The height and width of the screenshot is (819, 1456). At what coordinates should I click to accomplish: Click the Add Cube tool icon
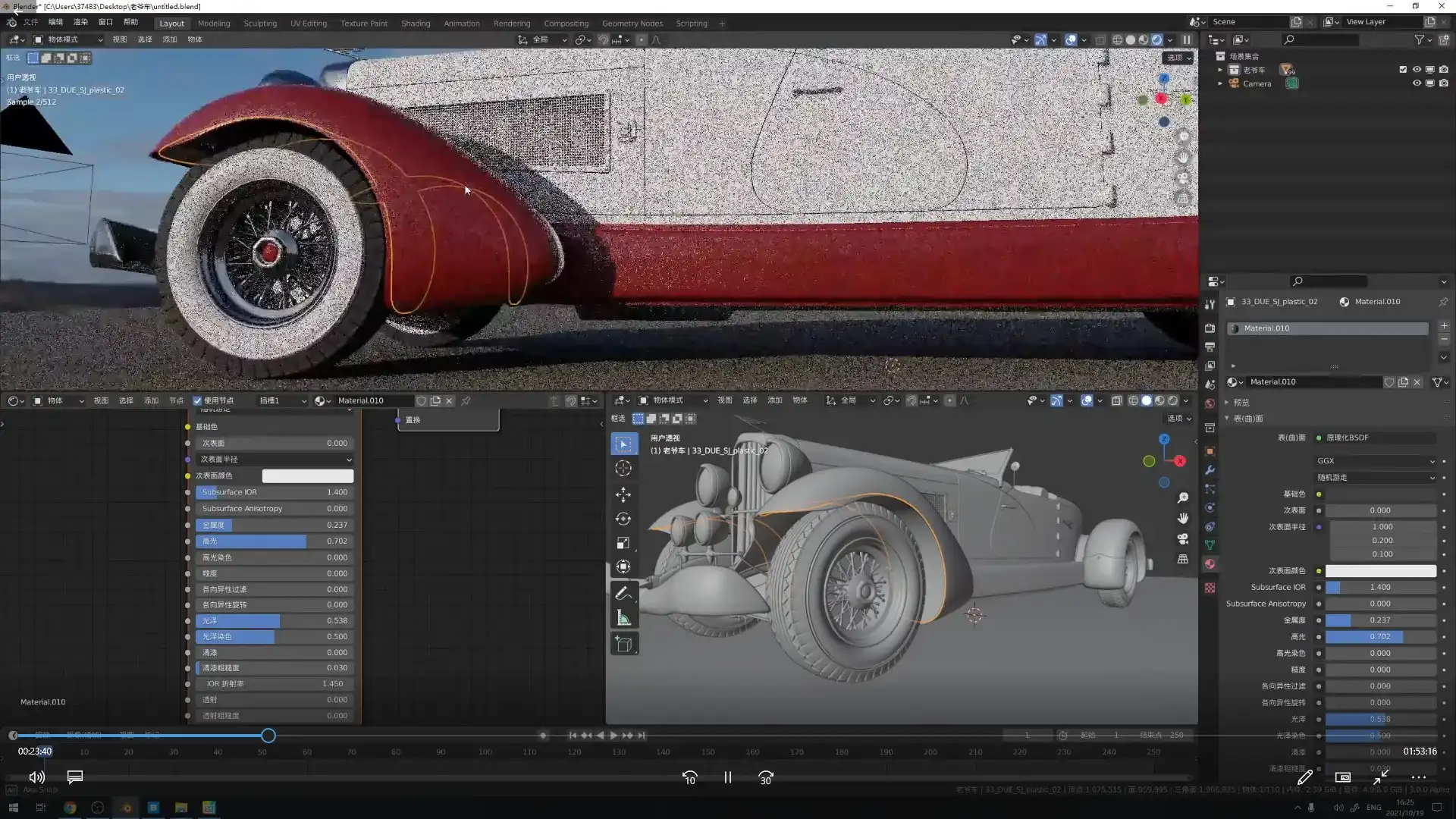pyautogui.click(x=623, y=645)
